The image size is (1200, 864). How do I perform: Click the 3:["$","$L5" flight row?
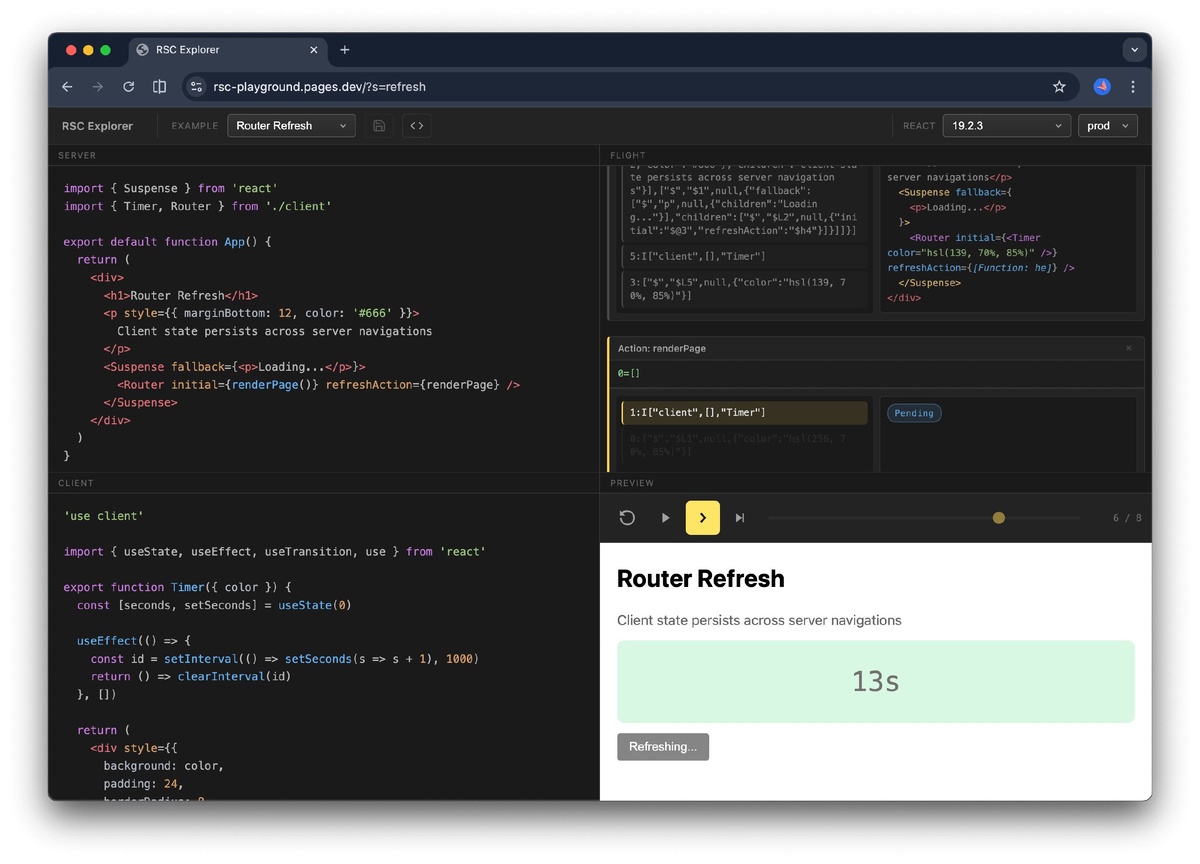[x=744, y=289]
